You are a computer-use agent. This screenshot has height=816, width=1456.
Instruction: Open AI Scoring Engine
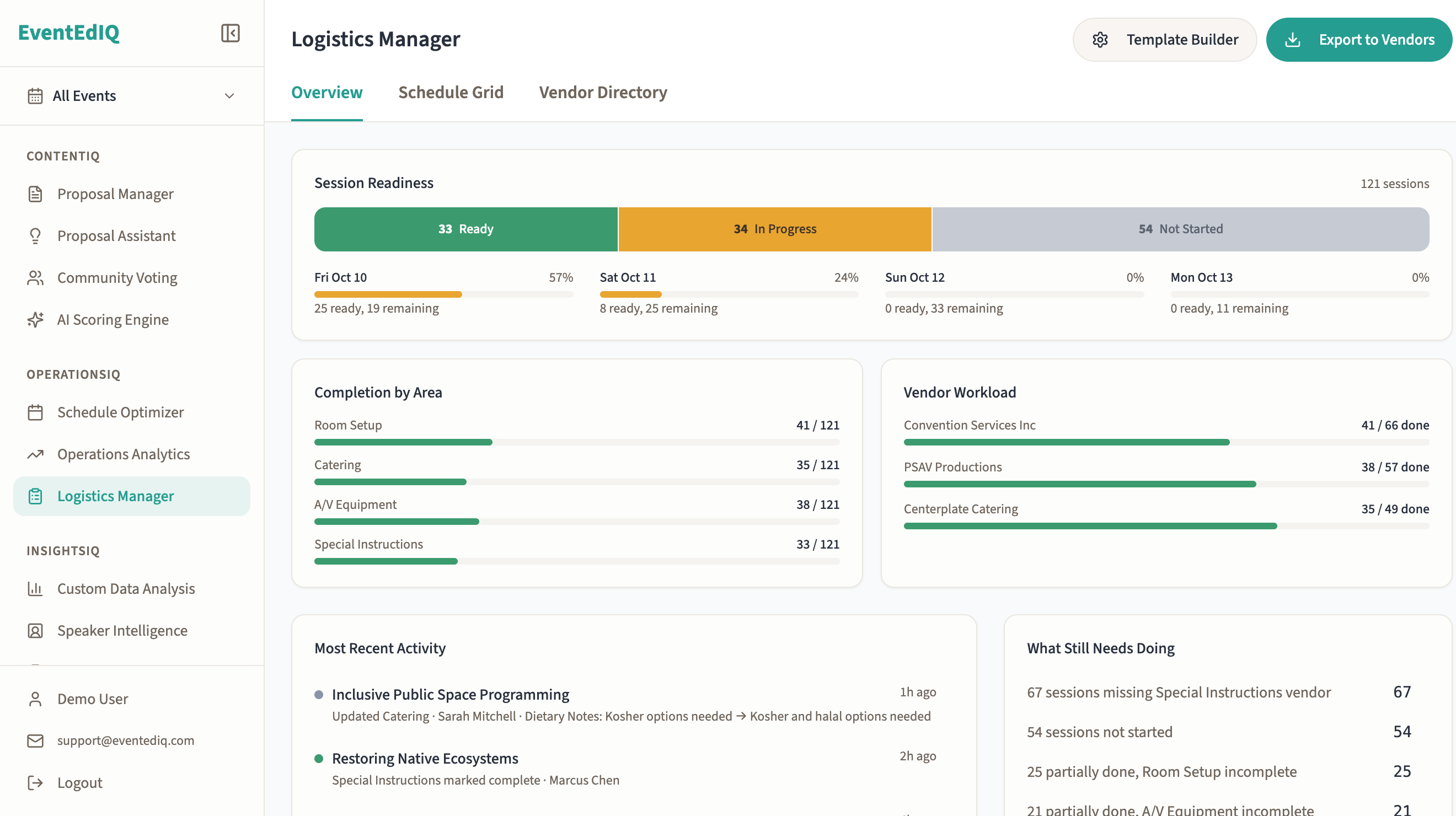pyautogui.click(x=131, y=319)
